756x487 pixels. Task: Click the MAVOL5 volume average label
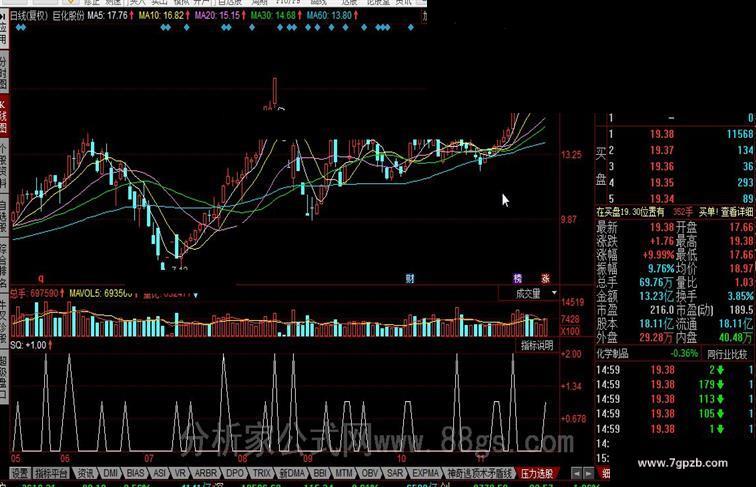click(x=100, y=293)
